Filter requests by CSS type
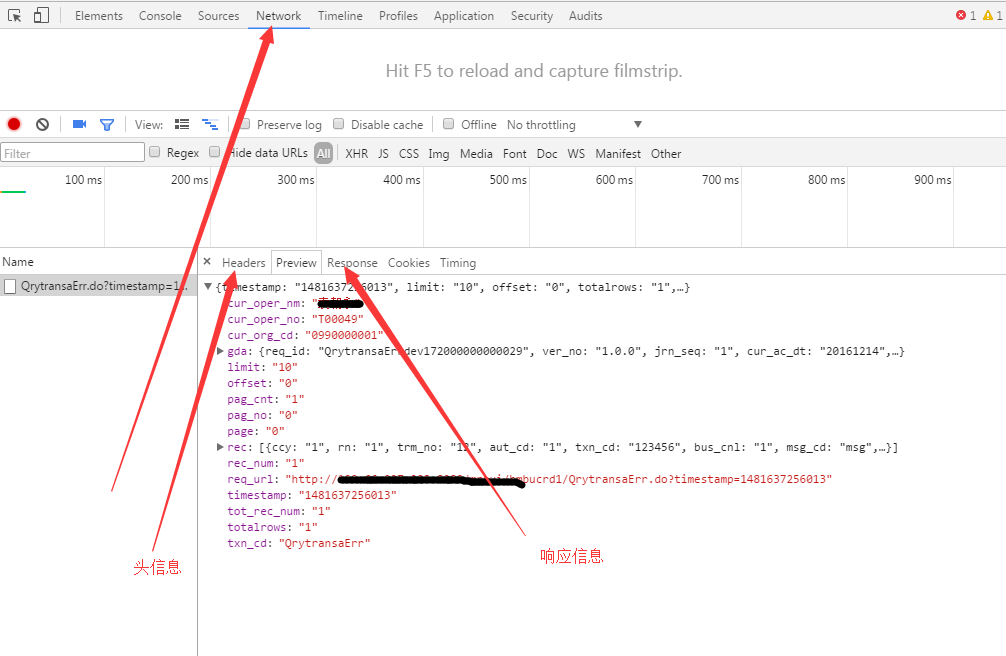The width and height of the screenshot is (1006, 656). [409, 153]
